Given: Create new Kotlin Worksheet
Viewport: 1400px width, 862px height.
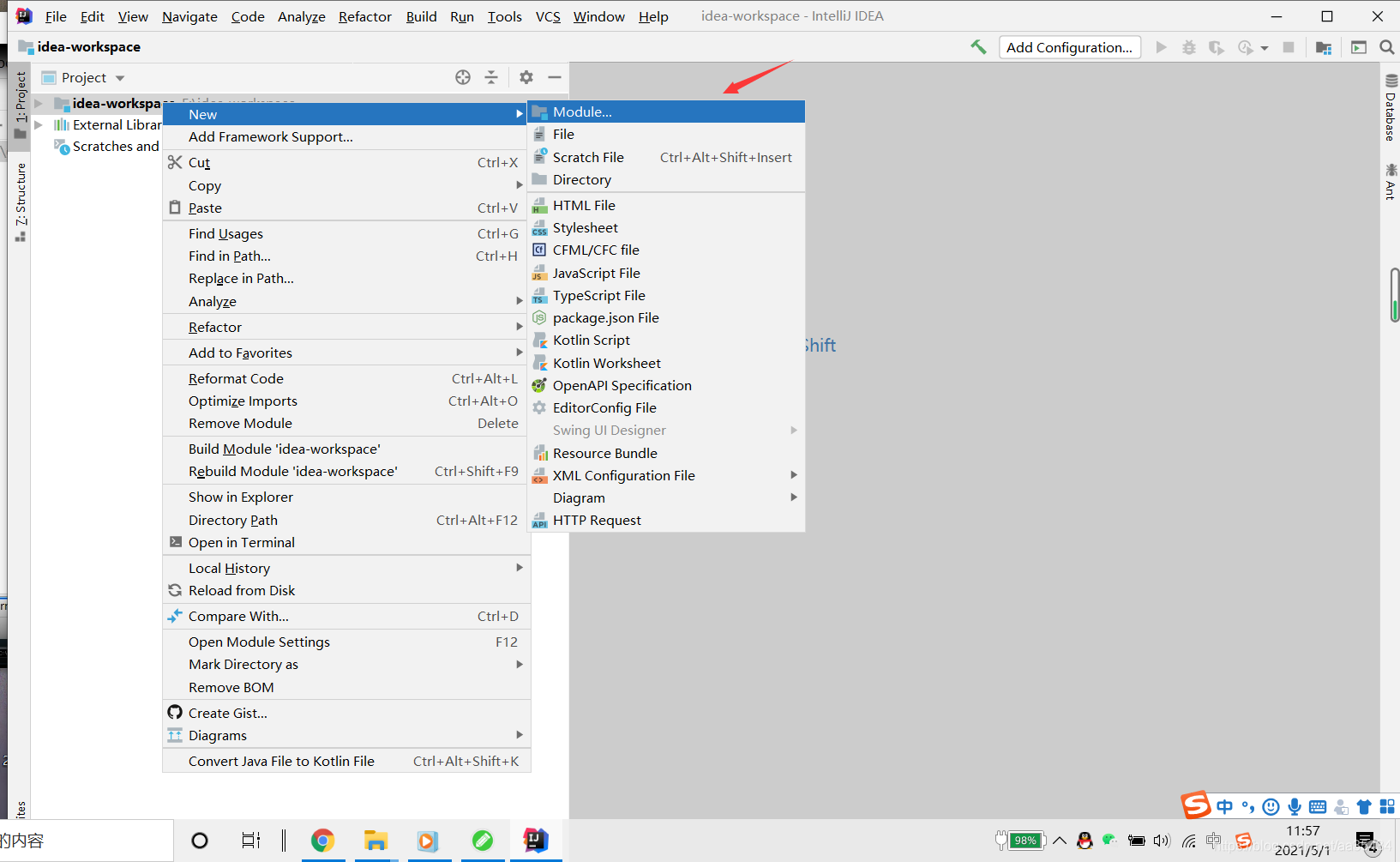Looking at the screenshot, I should (x=666, y=363).
